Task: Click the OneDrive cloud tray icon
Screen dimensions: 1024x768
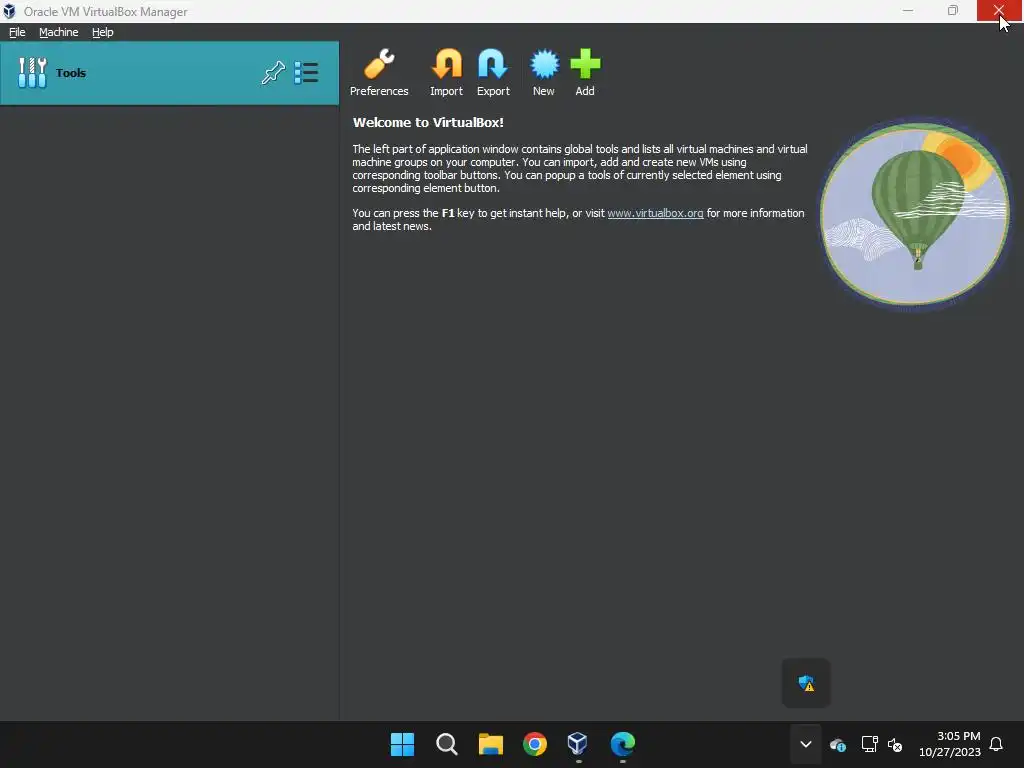Action: (x=838, y=744)
